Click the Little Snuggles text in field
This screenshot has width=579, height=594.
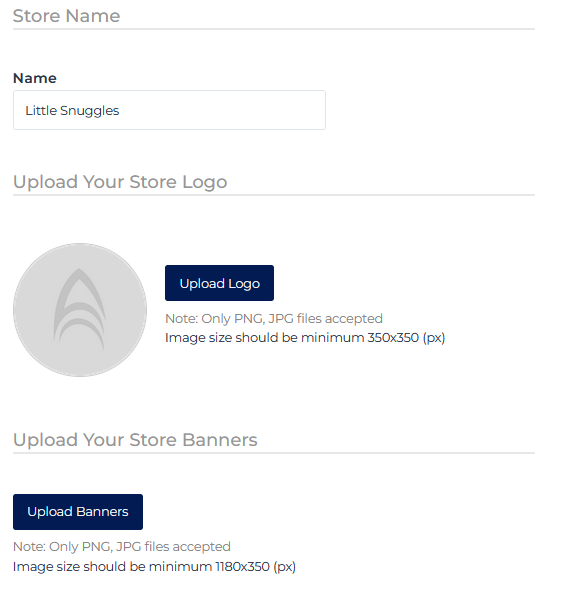72,111
